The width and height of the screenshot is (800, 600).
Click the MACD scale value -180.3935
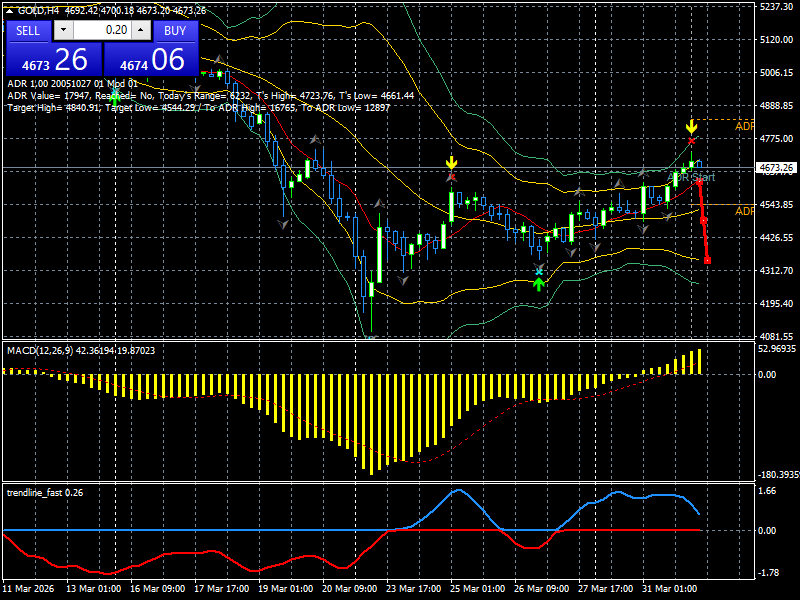[x=779, y=475]
